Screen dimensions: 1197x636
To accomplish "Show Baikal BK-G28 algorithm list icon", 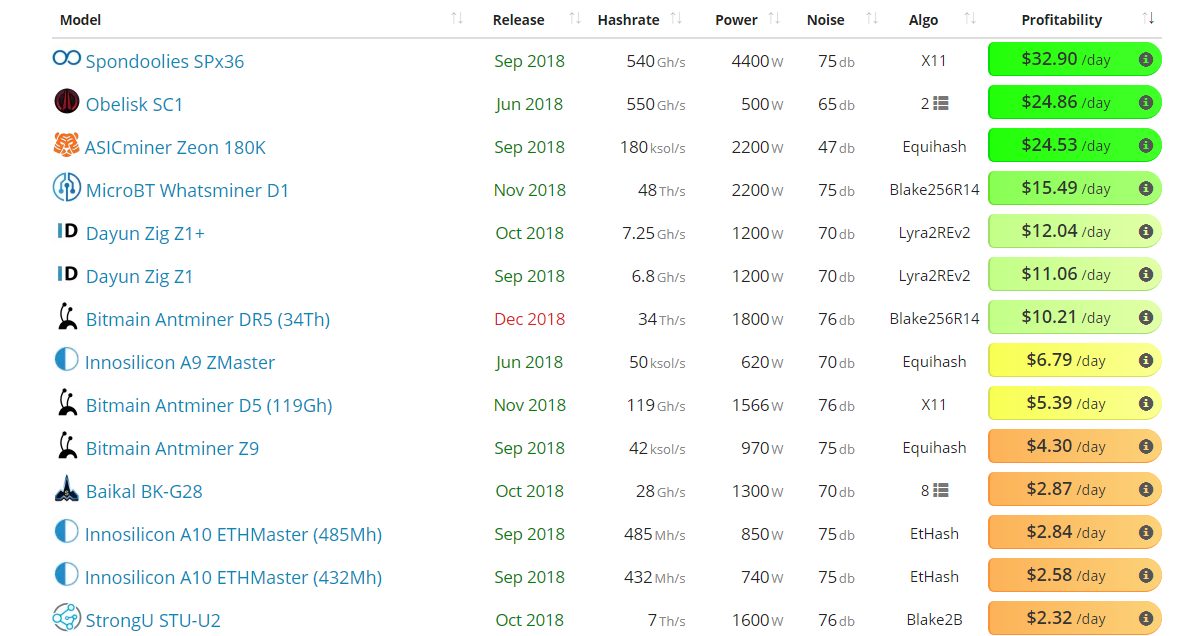I will 940,490.
